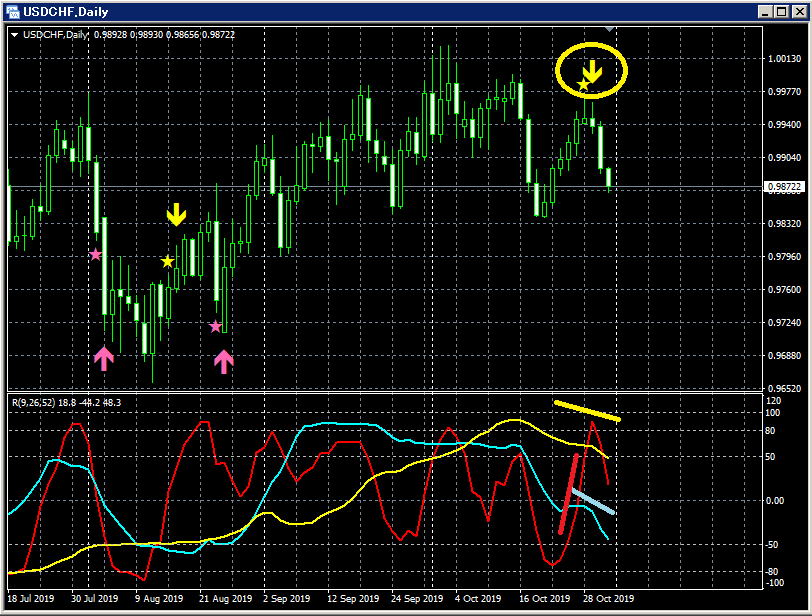The width and height of the screenshot is (812, 616).
Task: Minimize the USDCHF.Daily chart window
Action: 765,11
